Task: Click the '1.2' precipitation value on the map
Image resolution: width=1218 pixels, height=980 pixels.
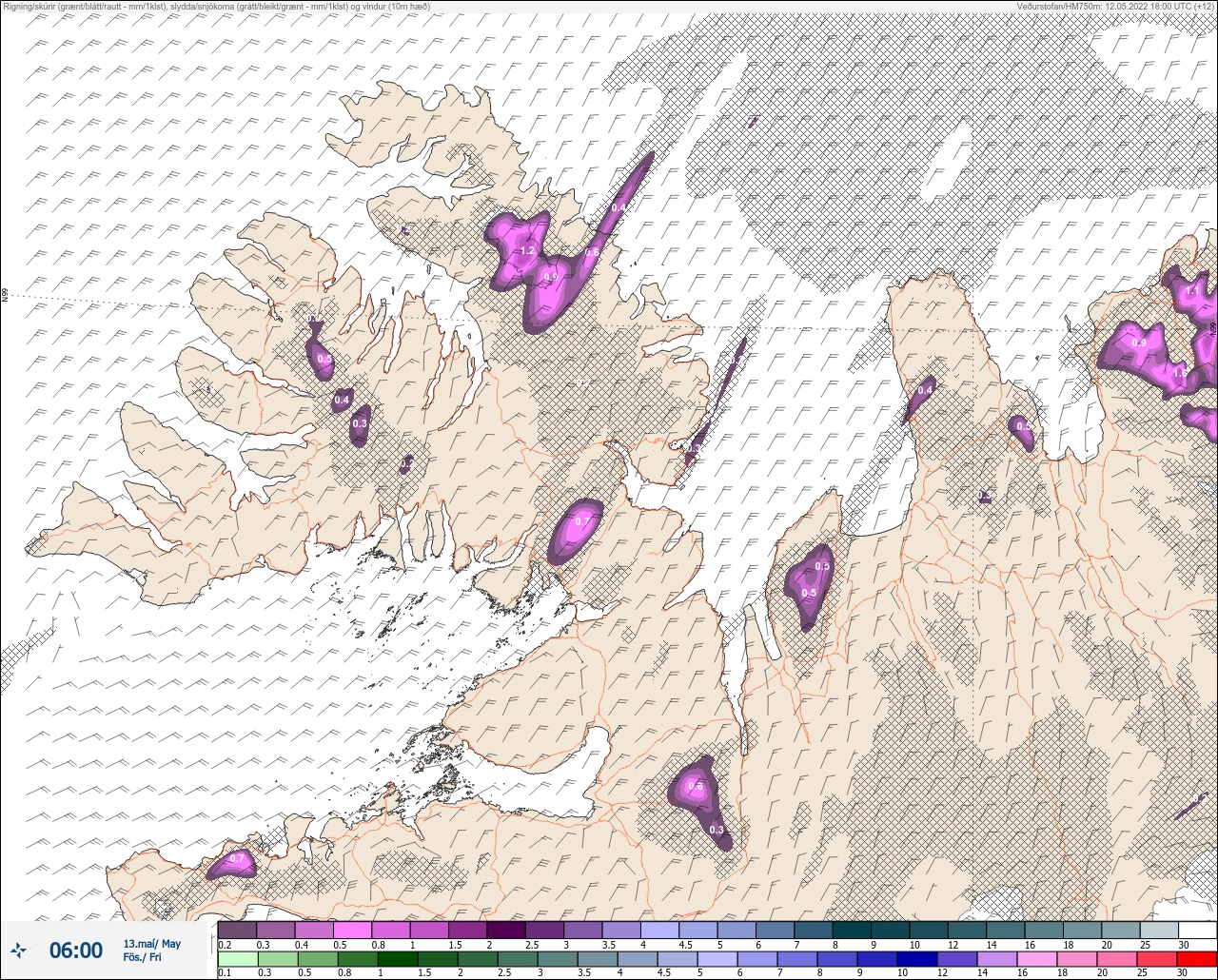Action: [x=526, y=250]
